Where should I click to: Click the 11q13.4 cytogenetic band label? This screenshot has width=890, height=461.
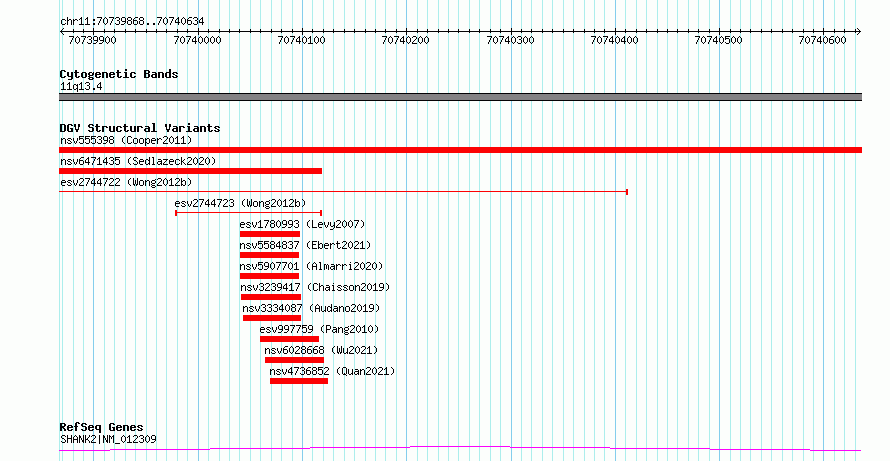[x=81, y=87]
